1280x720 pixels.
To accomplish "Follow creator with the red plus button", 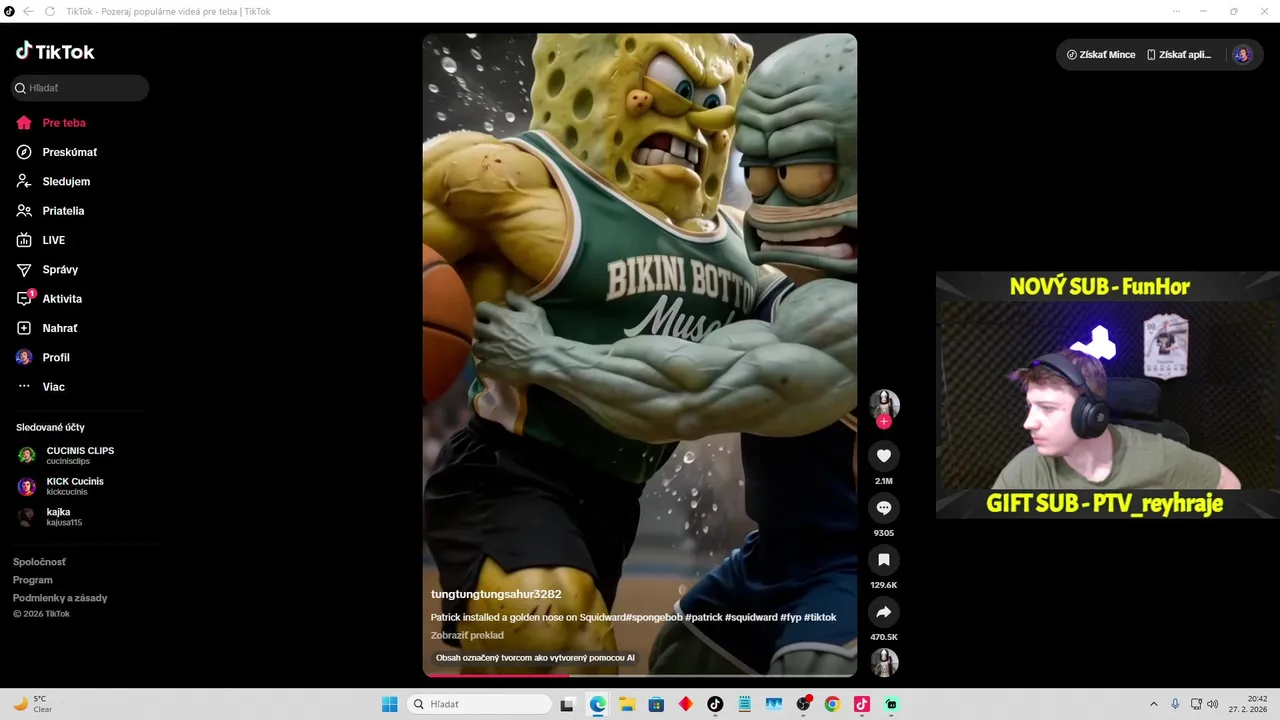I will pos(884,422).
